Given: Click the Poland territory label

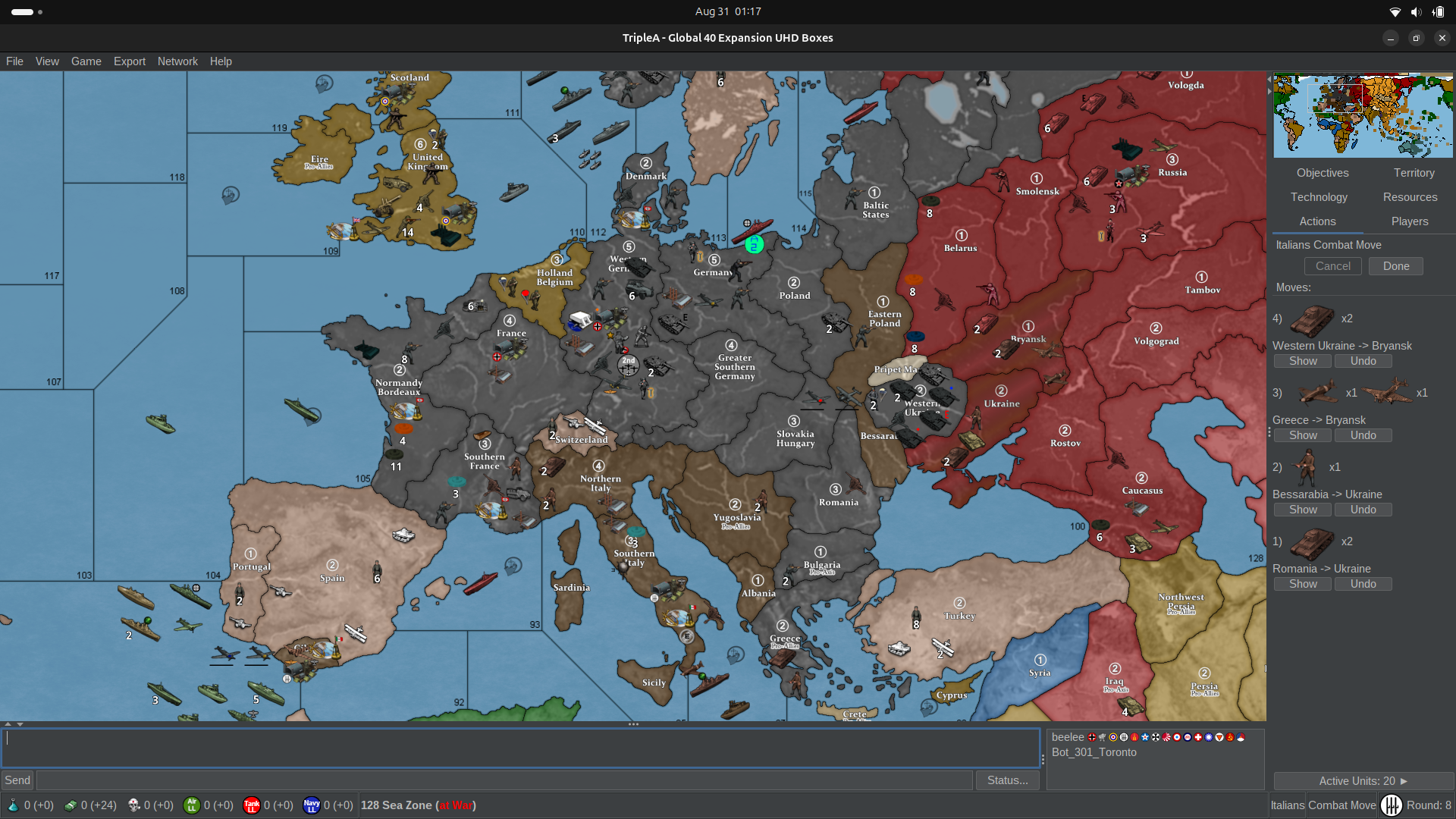Looking at the screenshot, I should tap(794, 296).
